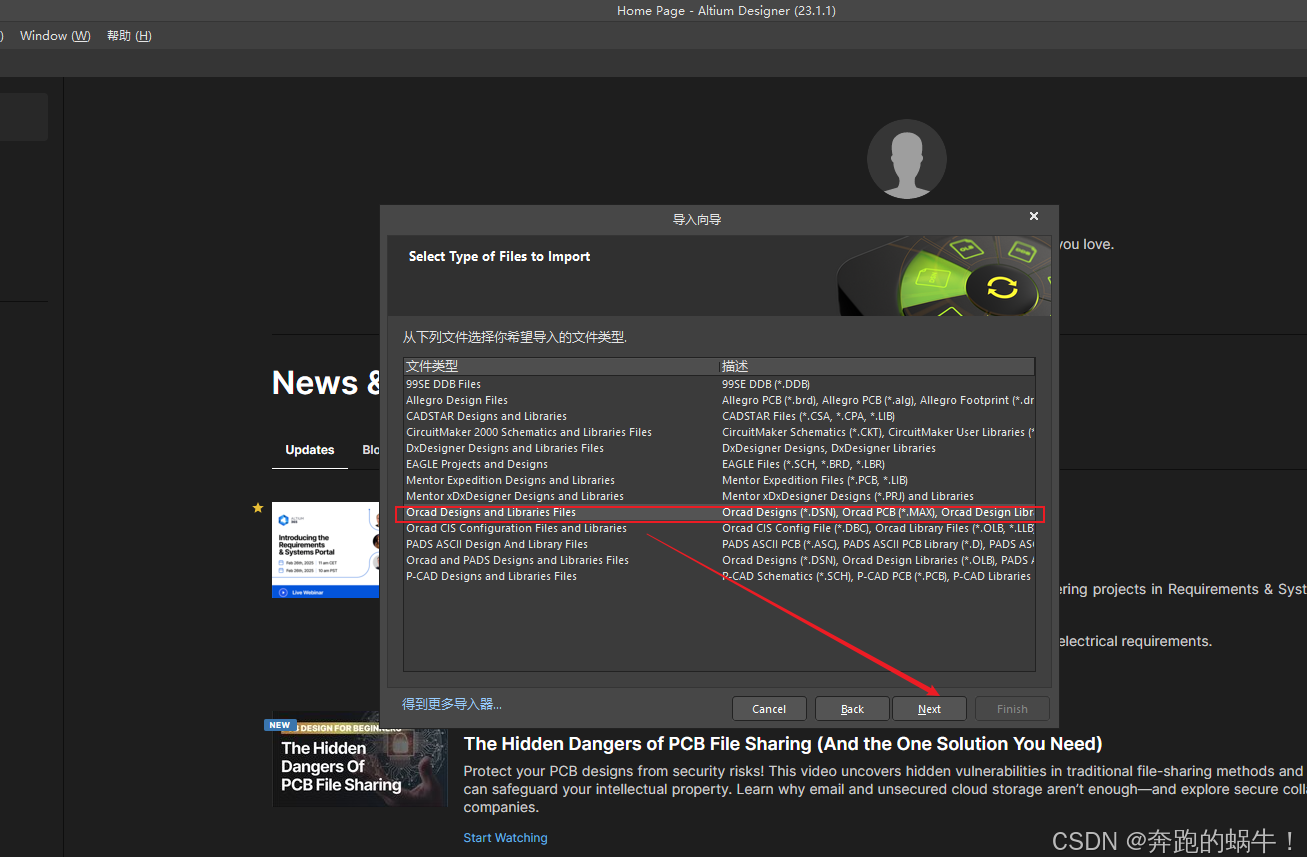Select 99SE DDB Files row
The width and height of the screenshot is (1307, 864).
(x=719, y=384)
